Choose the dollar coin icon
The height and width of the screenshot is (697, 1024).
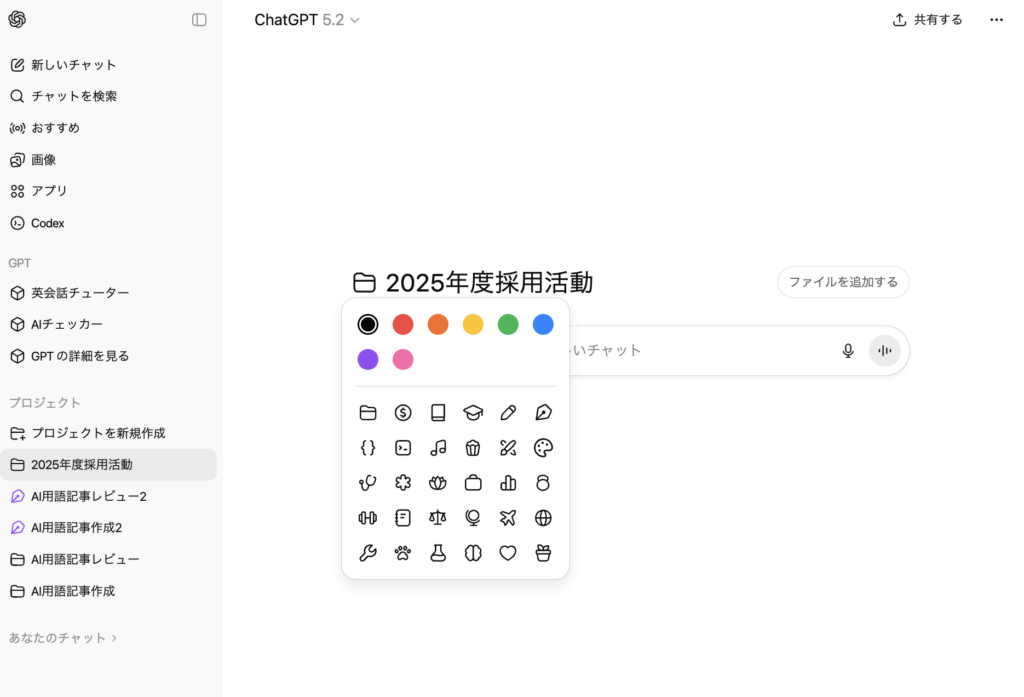pyautogui.click(x=403, y=413)
